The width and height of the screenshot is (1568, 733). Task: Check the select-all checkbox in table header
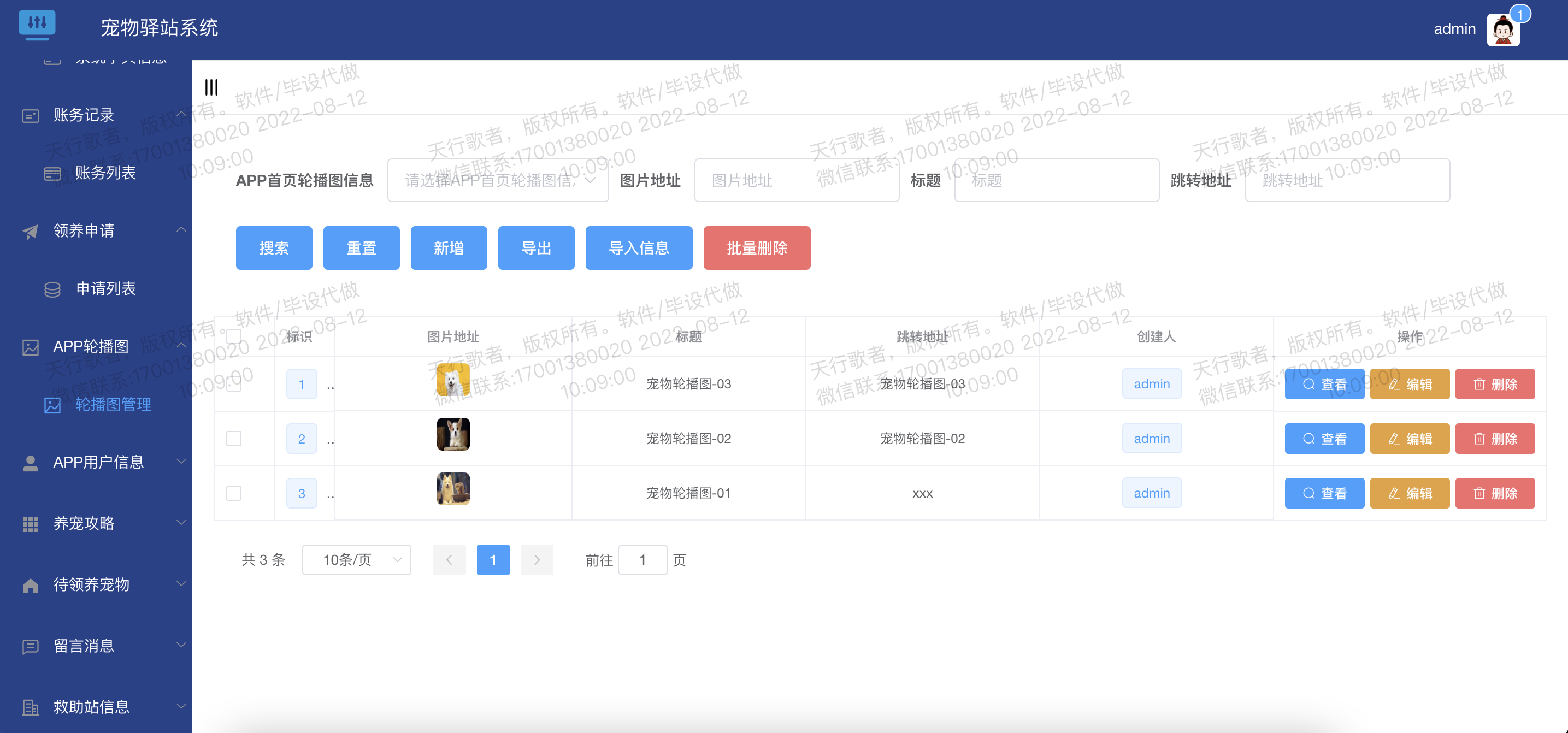234,335
